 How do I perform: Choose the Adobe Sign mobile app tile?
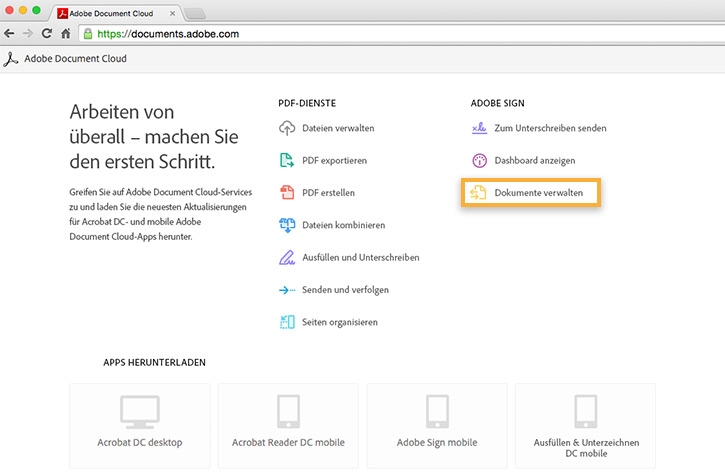click(x=437, y=426)
